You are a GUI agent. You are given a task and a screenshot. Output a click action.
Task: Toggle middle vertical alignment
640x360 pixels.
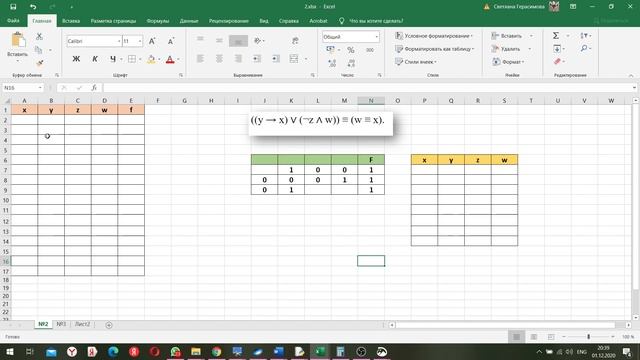coord(219,40)
